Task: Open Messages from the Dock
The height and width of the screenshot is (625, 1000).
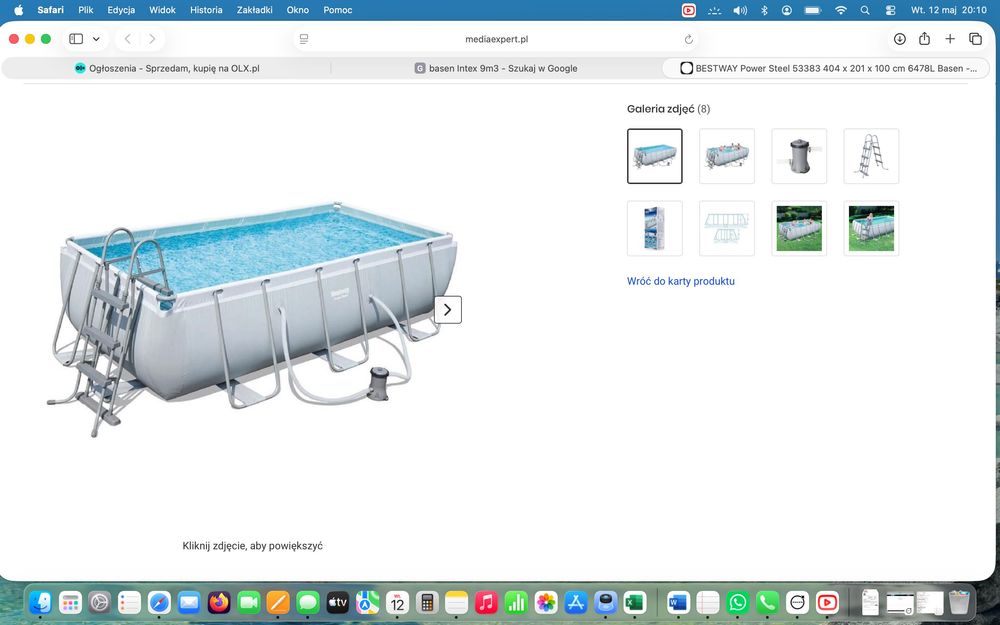Action: click(308, 602)
